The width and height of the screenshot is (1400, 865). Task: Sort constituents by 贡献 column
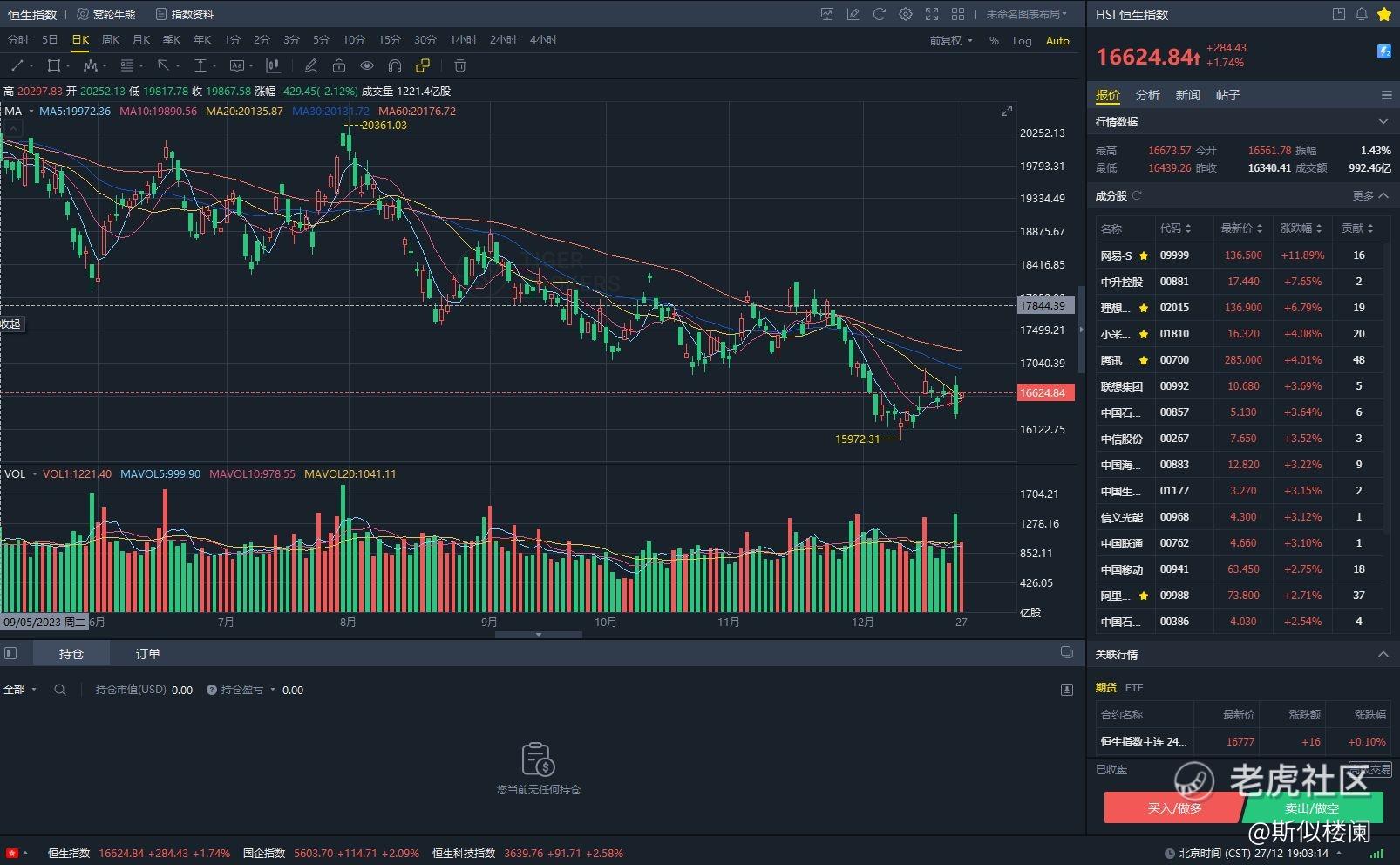[1357, 228]
